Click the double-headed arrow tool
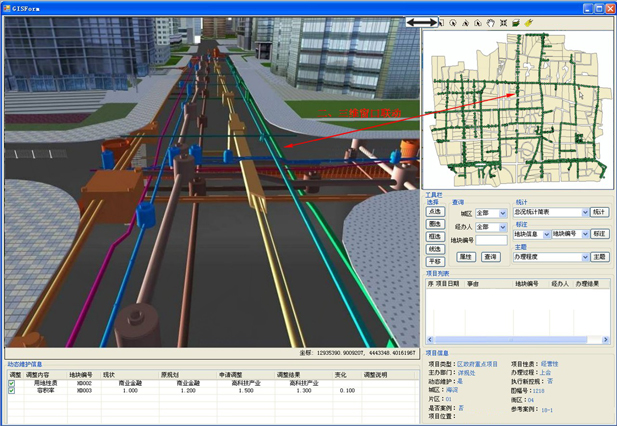 pos(423,22)
